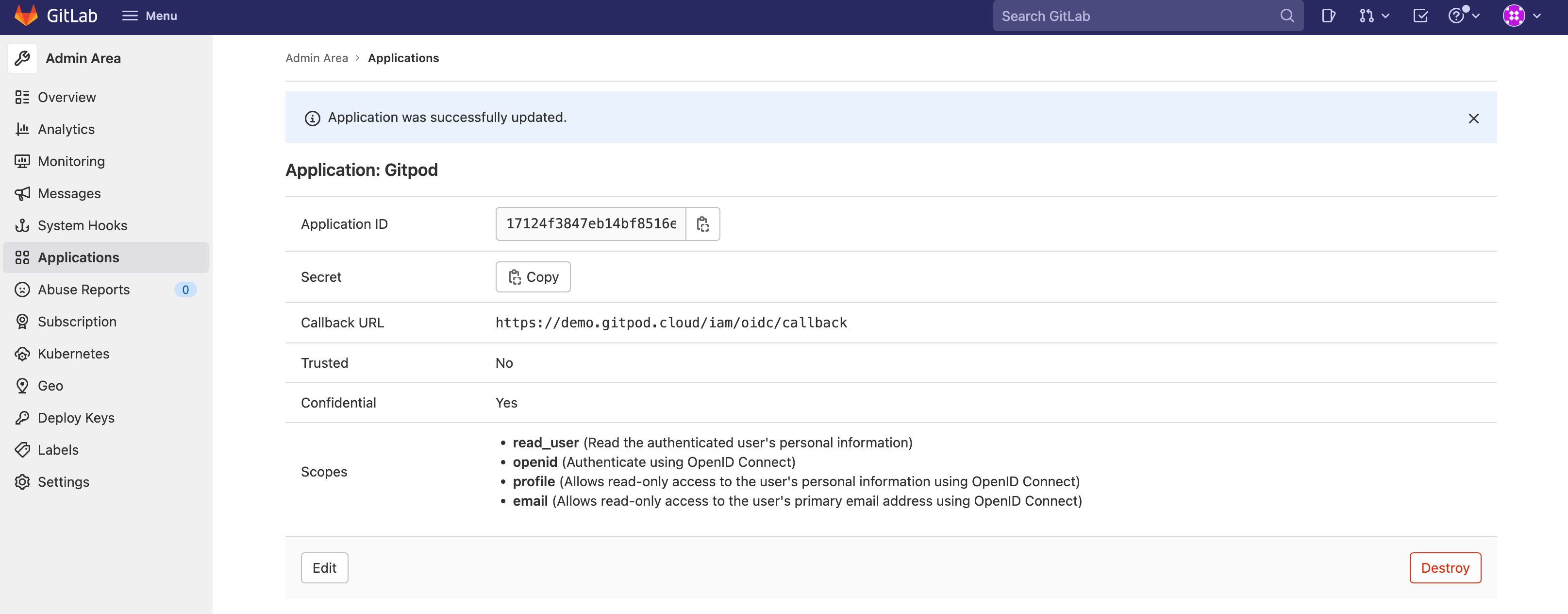
Task: Click the GitLab fox logo
Action: point(26,15)
